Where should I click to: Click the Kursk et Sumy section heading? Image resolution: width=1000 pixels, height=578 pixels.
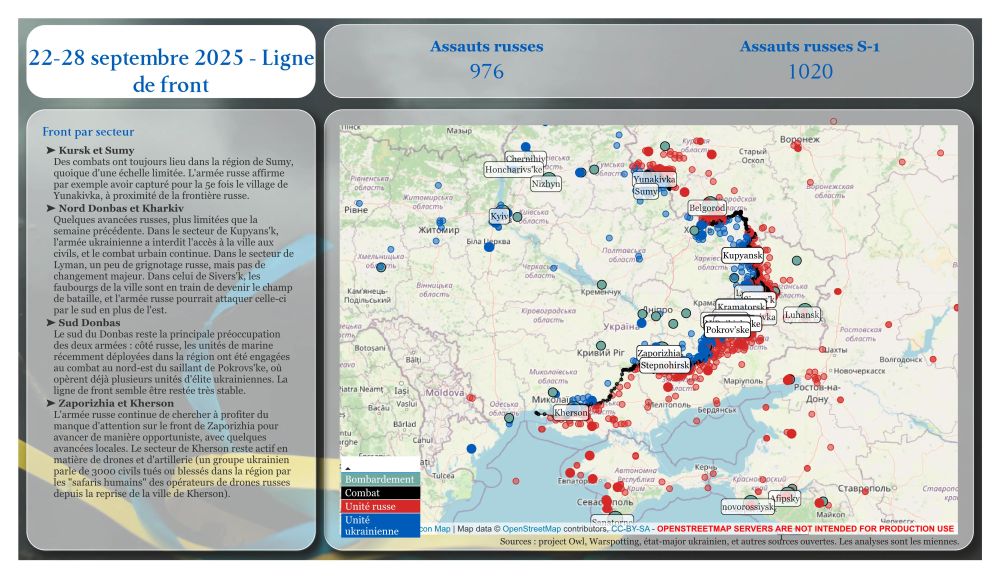point(96,151)
